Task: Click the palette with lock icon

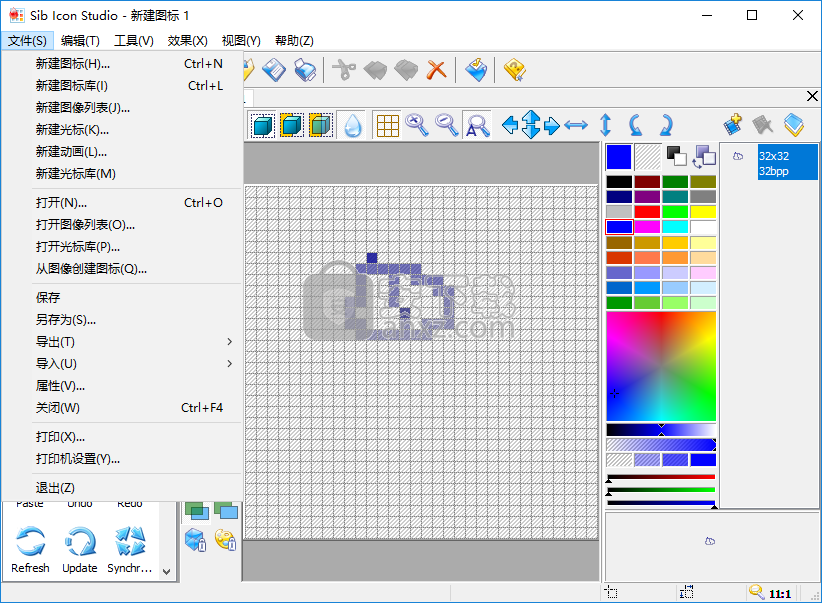Action: pos(226,540)
